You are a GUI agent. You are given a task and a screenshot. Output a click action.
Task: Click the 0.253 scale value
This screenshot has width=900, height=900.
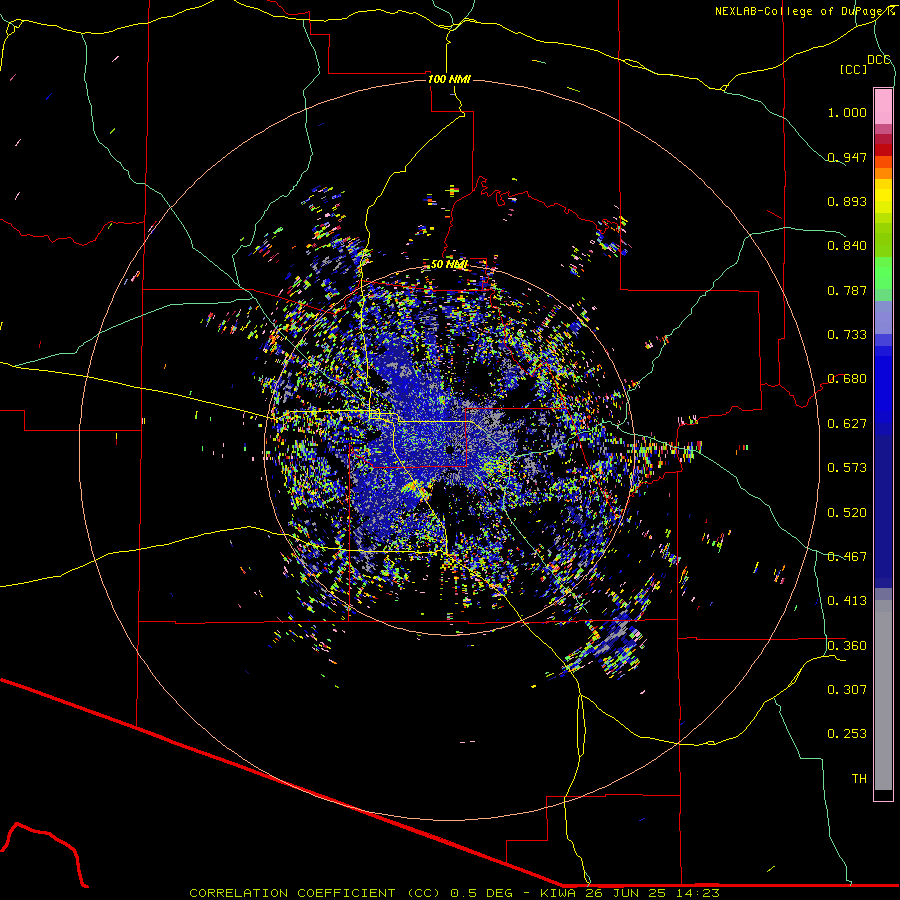click(x=847, y=734)
